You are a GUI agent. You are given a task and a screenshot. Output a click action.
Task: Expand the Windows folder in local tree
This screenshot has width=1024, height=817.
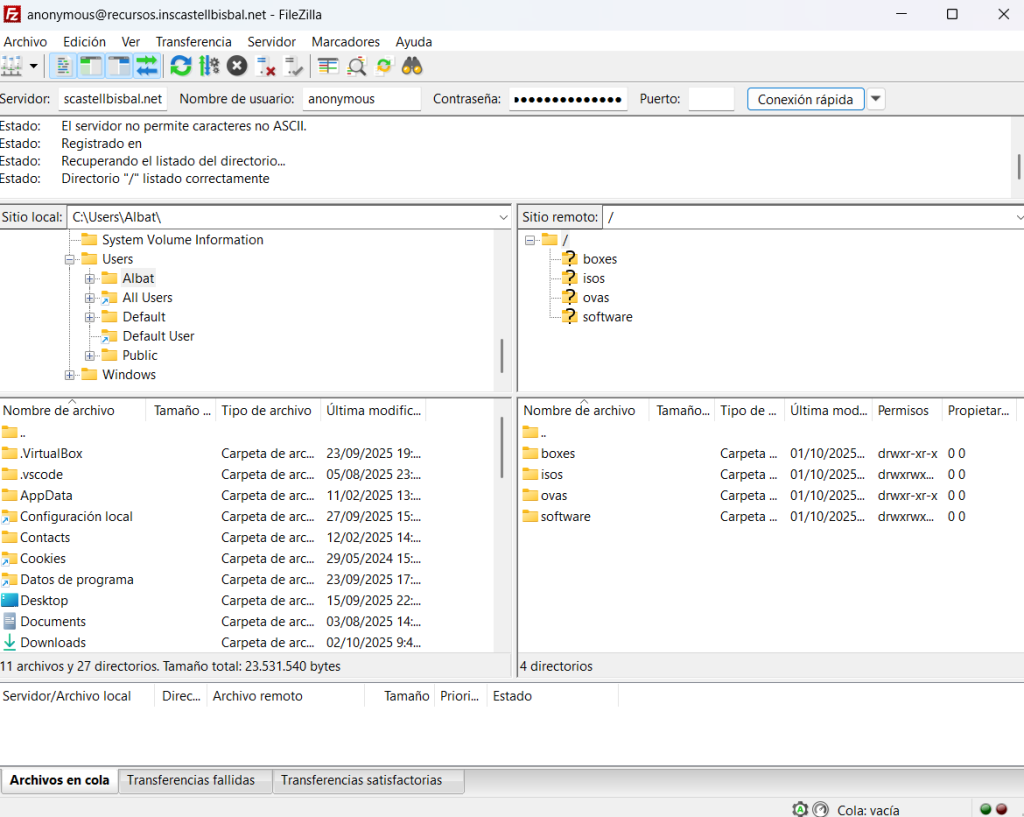click(70, 375)
